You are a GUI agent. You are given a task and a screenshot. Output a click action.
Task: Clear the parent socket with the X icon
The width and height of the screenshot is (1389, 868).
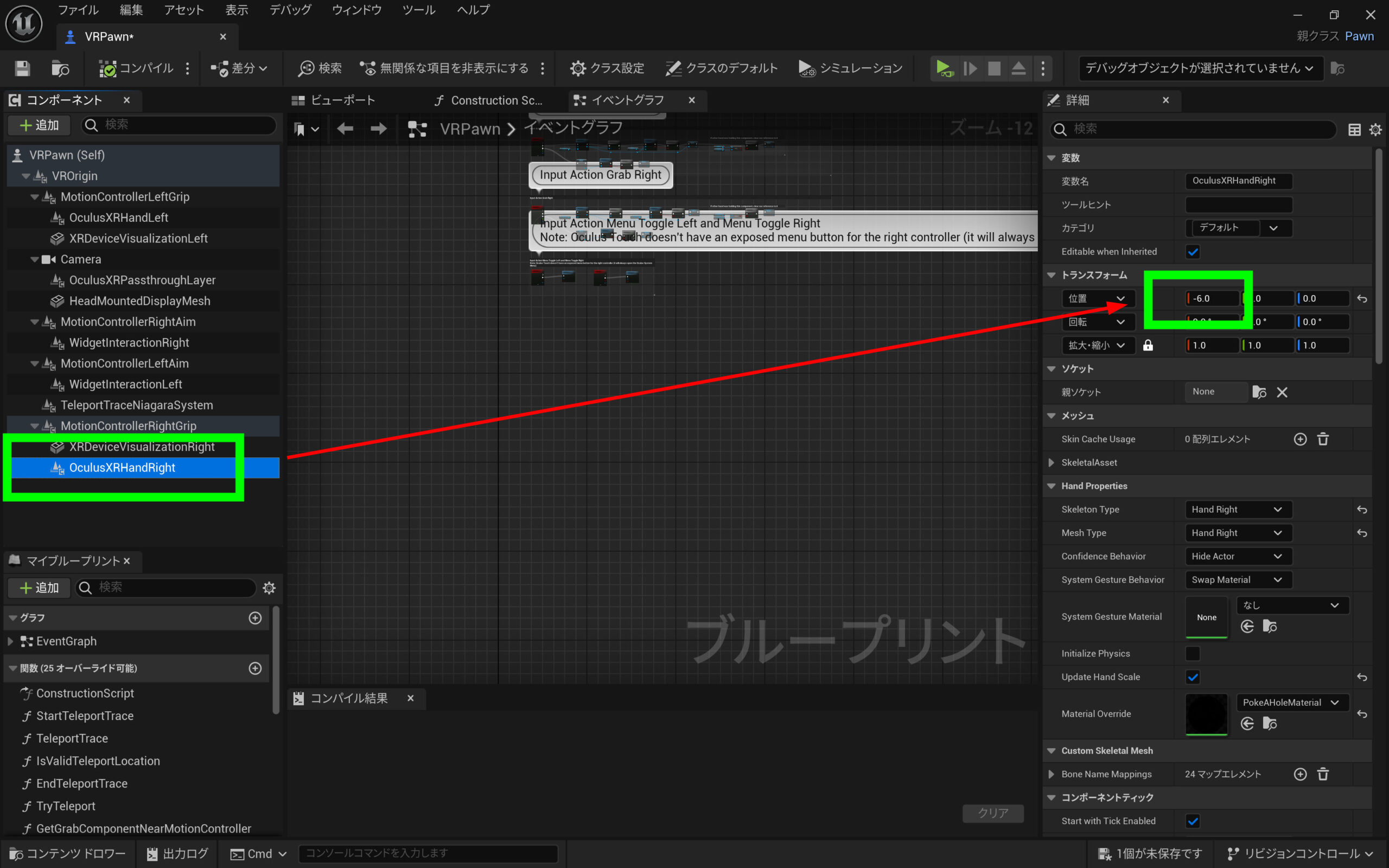pyautogui.click(x=1282, y=392)
